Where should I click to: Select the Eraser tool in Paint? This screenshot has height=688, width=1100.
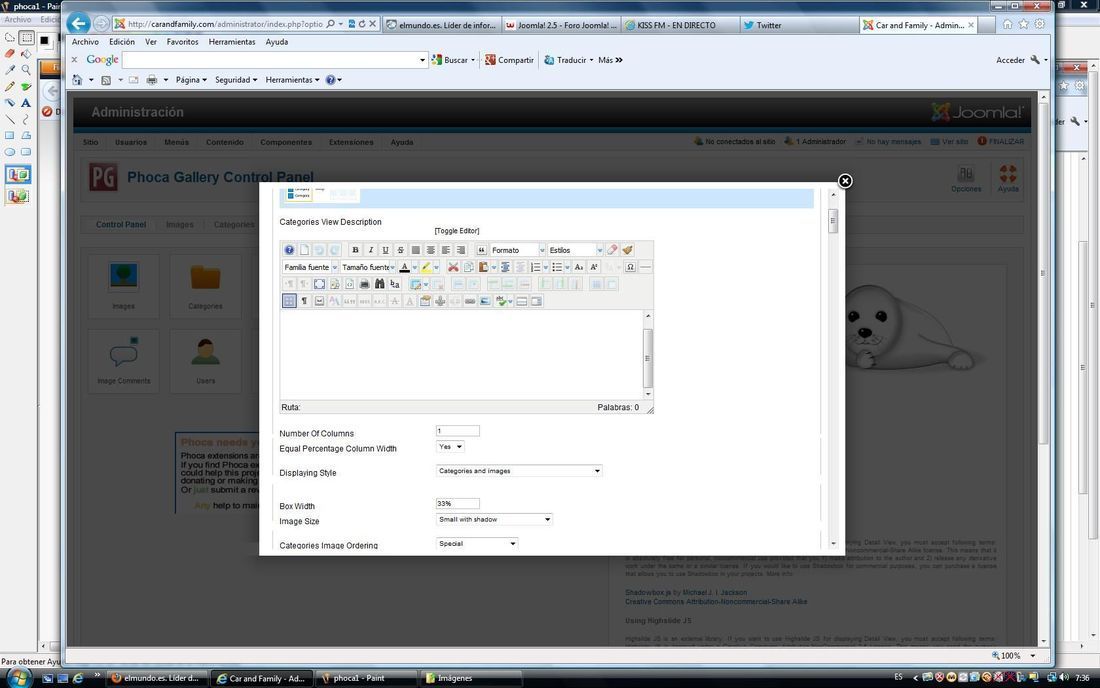pos(10,53)
